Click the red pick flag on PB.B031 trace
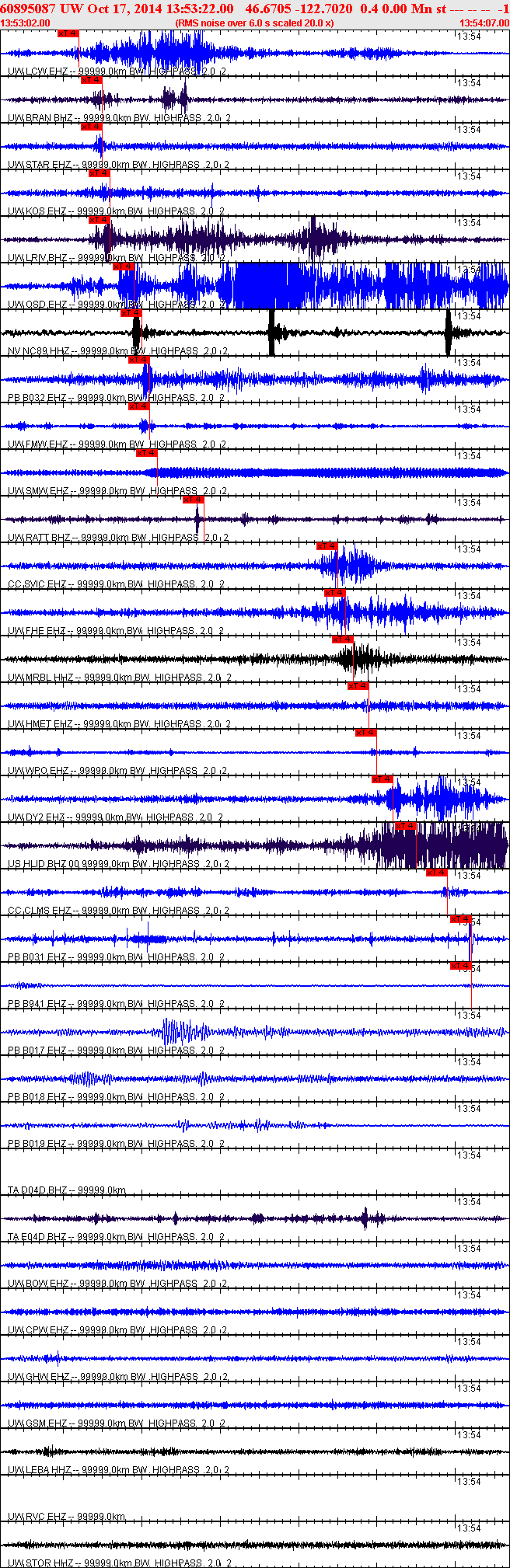 click(462, 919)
